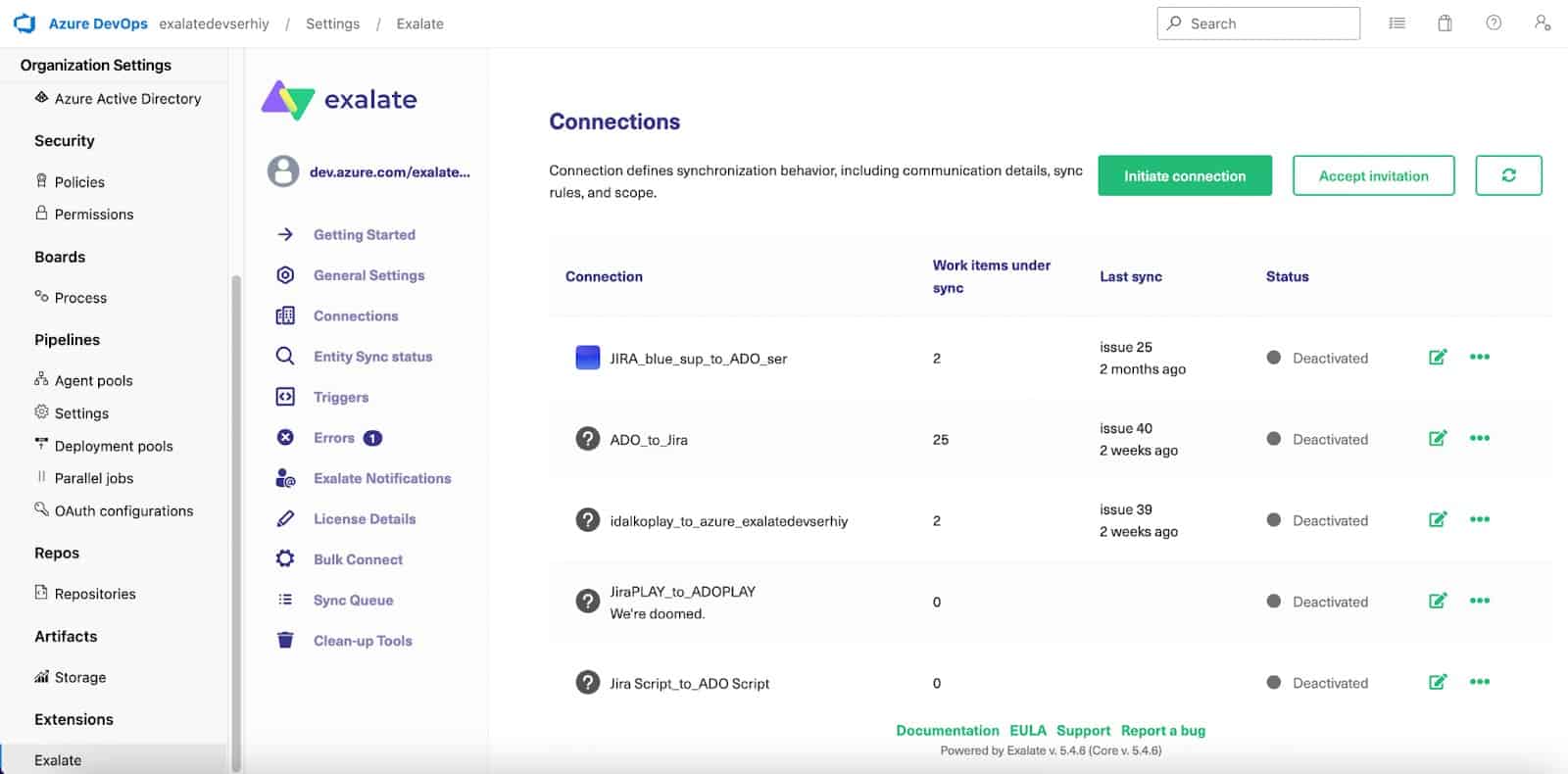The height and width of the screenshot is (774, 1568).
Task: Click the Azure DevOps logo icon
Action: click(x=24, y=24)
